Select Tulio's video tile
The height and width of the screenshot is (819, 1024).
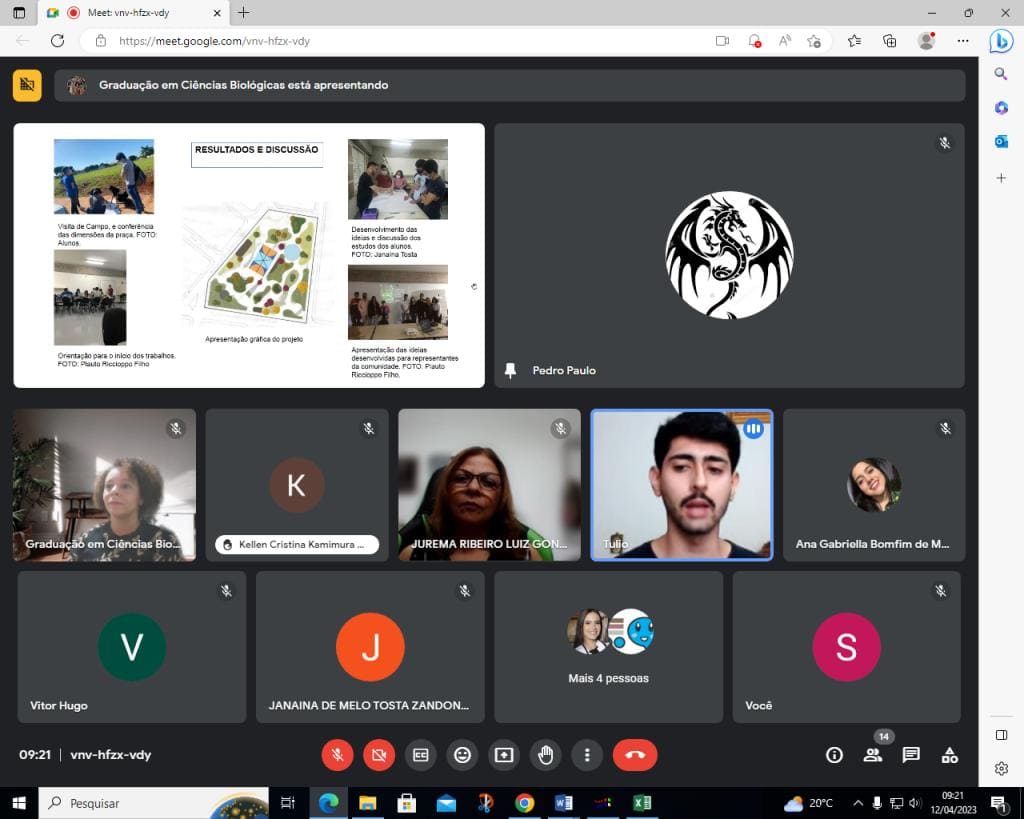click(x=682, y=485)
